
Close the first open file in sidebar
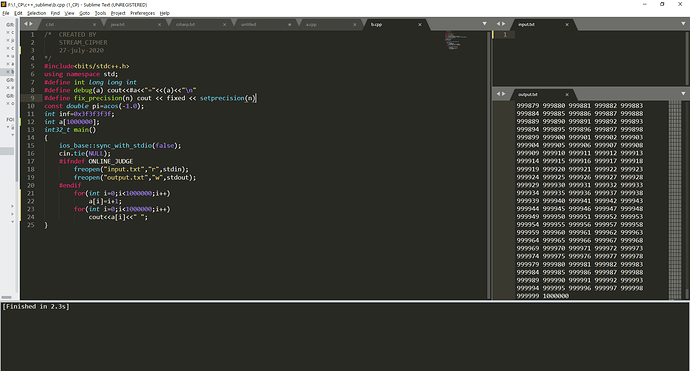click(7, 33)
